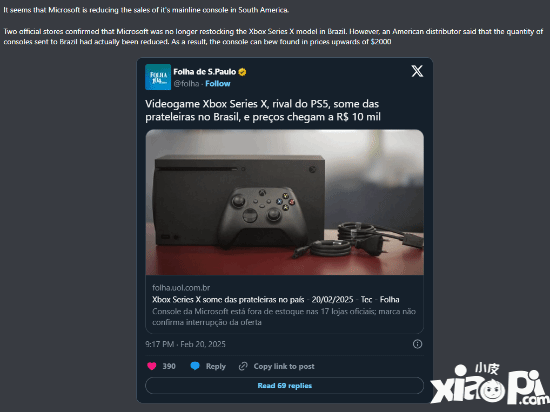
Task: Click the 9:17 PM Feb 20, 2025 timestamp
Action: 185,344
